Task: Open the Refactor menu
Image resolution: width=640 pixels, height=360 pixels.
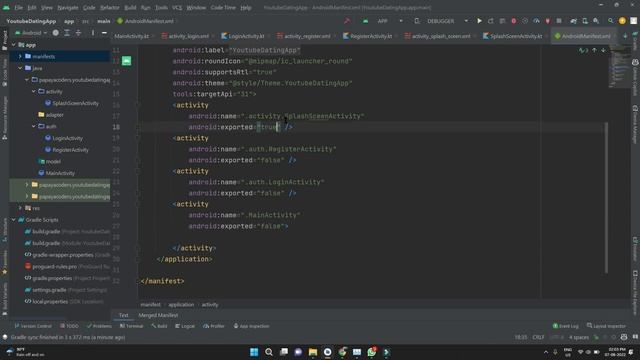Action: coord(109,7)
